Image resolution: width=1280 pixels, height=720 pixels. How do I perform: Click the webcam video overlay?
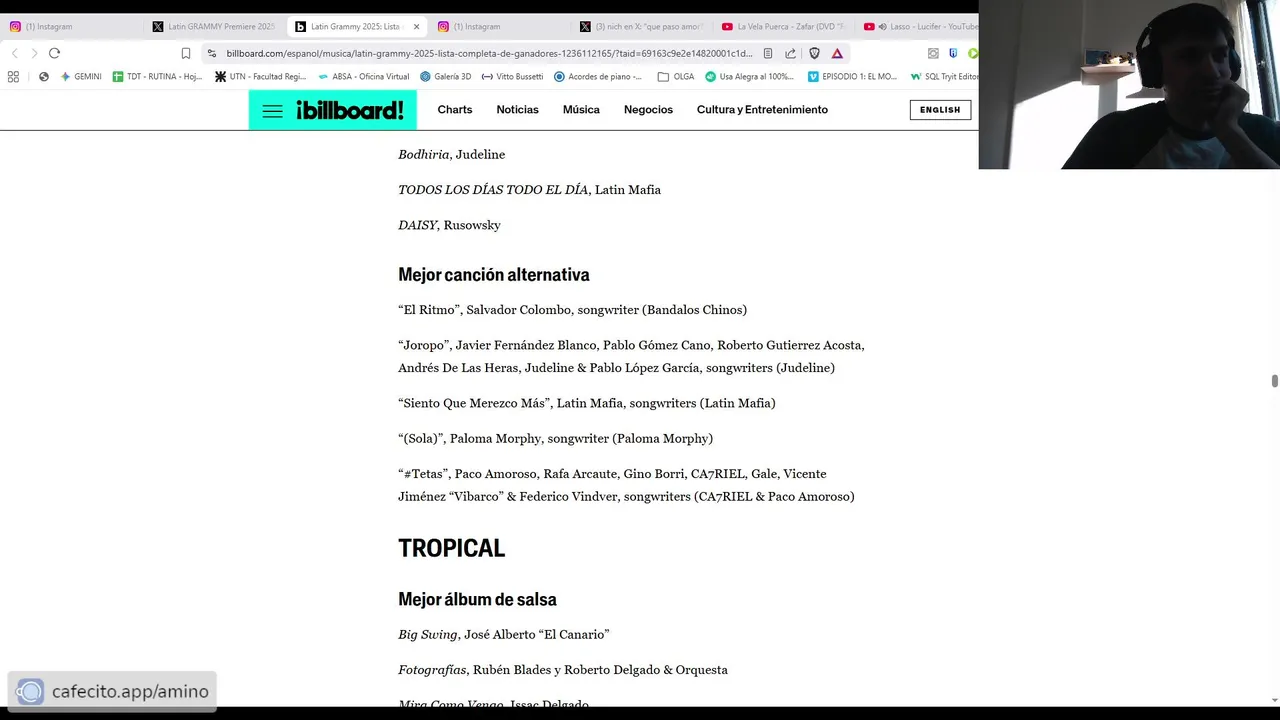1129,85
